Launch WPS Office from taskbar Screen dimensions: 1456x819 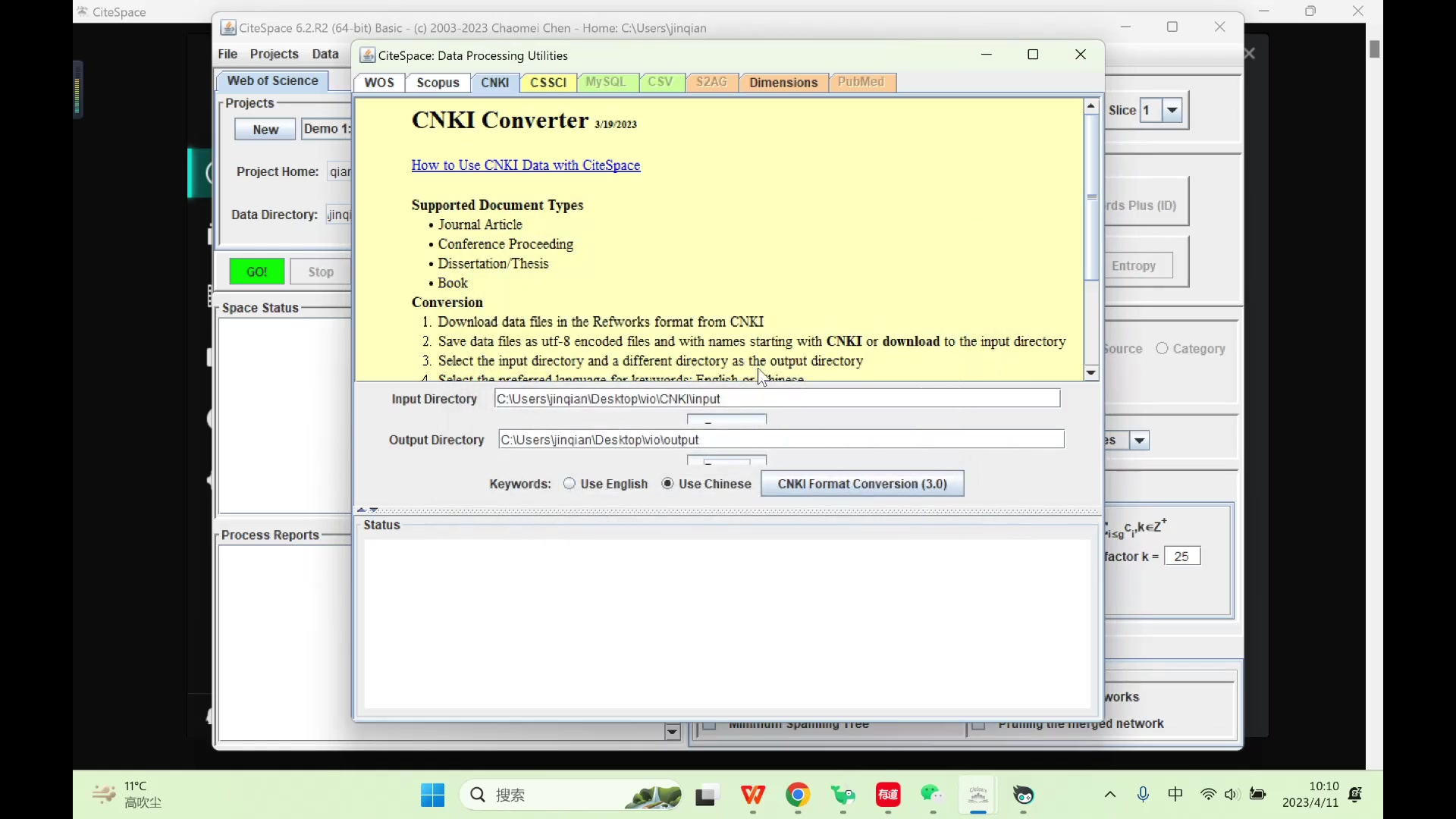752,795
